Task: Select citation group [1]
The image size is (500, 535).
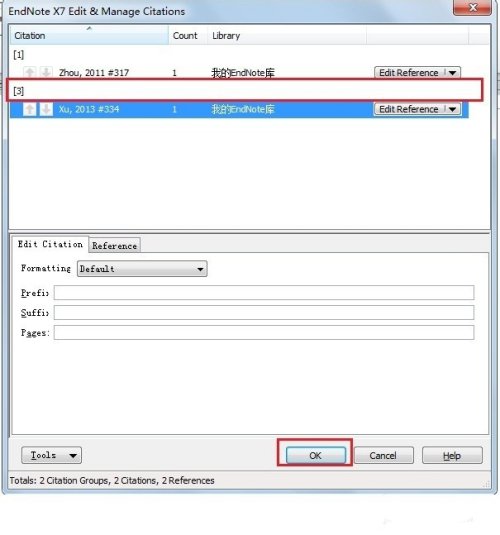Action: click(x=18, y=55)
